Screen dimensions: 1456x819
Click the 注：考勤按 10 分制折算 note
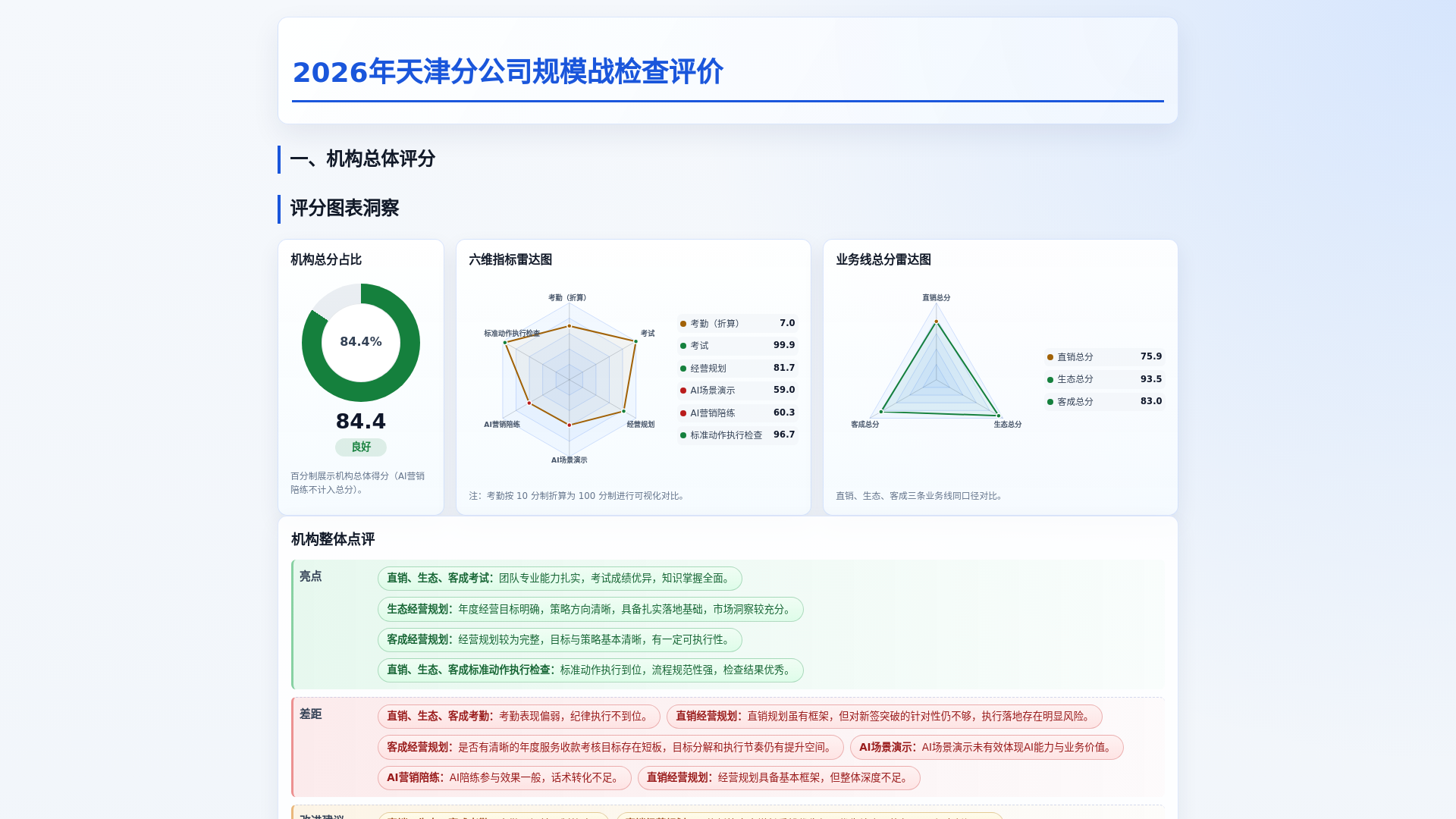579,496
